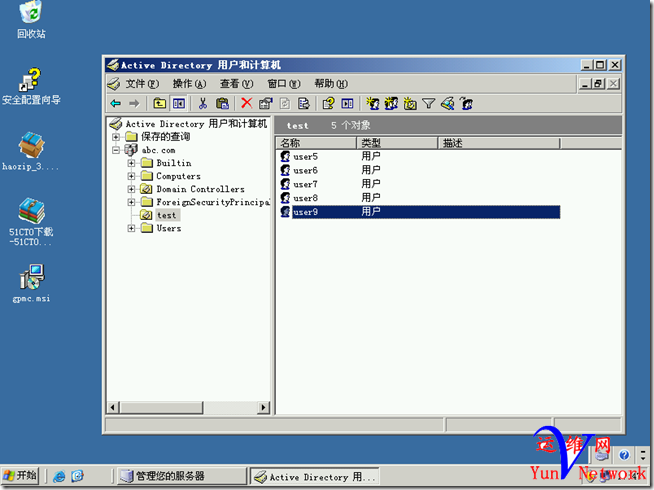
Task: Click Active Directory taskbar button
Action: pos(314,476)
